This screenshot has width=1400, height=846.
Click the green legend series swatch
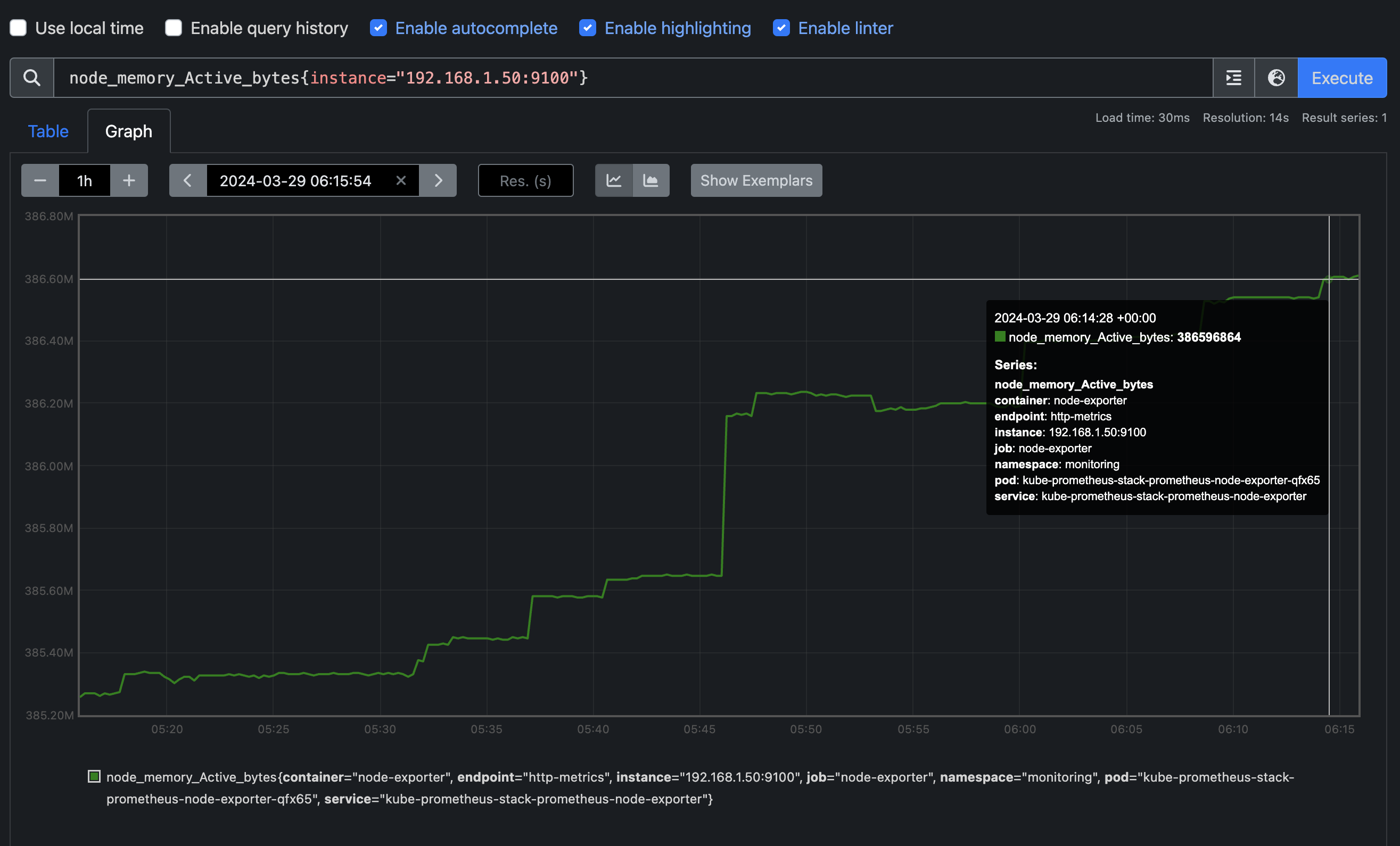coord(94,776)
